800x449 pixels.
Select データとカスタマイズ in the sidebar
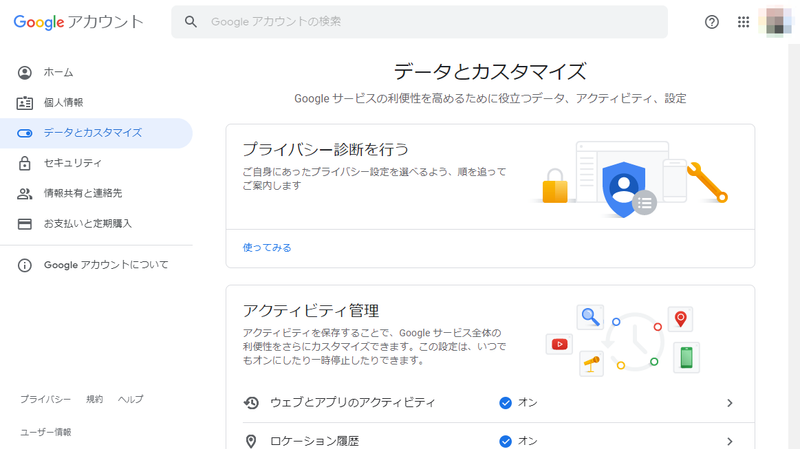coord(96,133)
